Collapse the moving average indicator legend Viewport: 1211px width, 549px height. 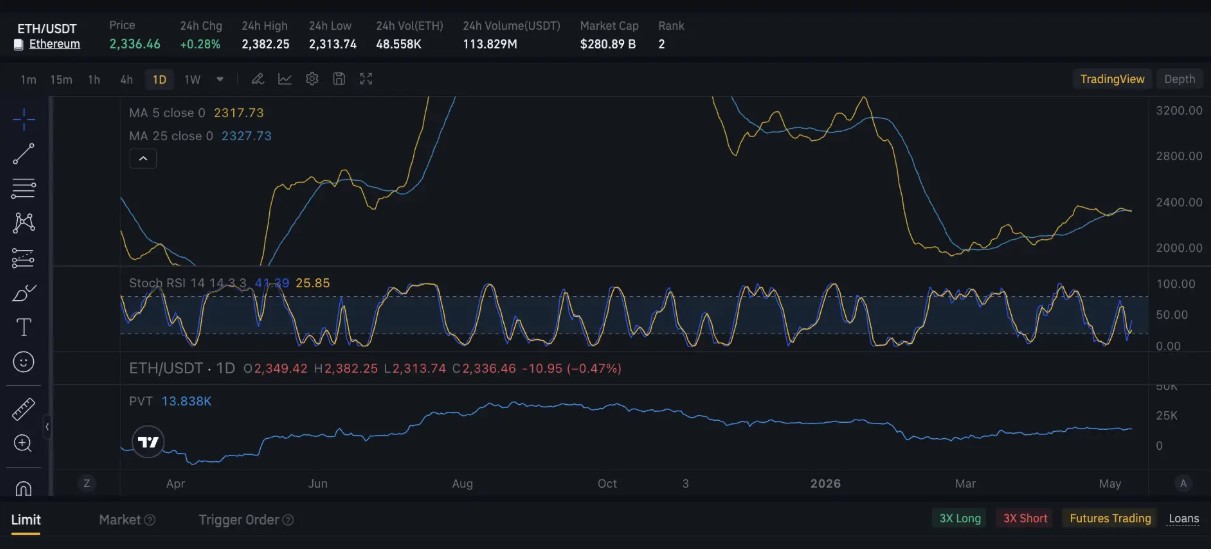tap(143, 158)
